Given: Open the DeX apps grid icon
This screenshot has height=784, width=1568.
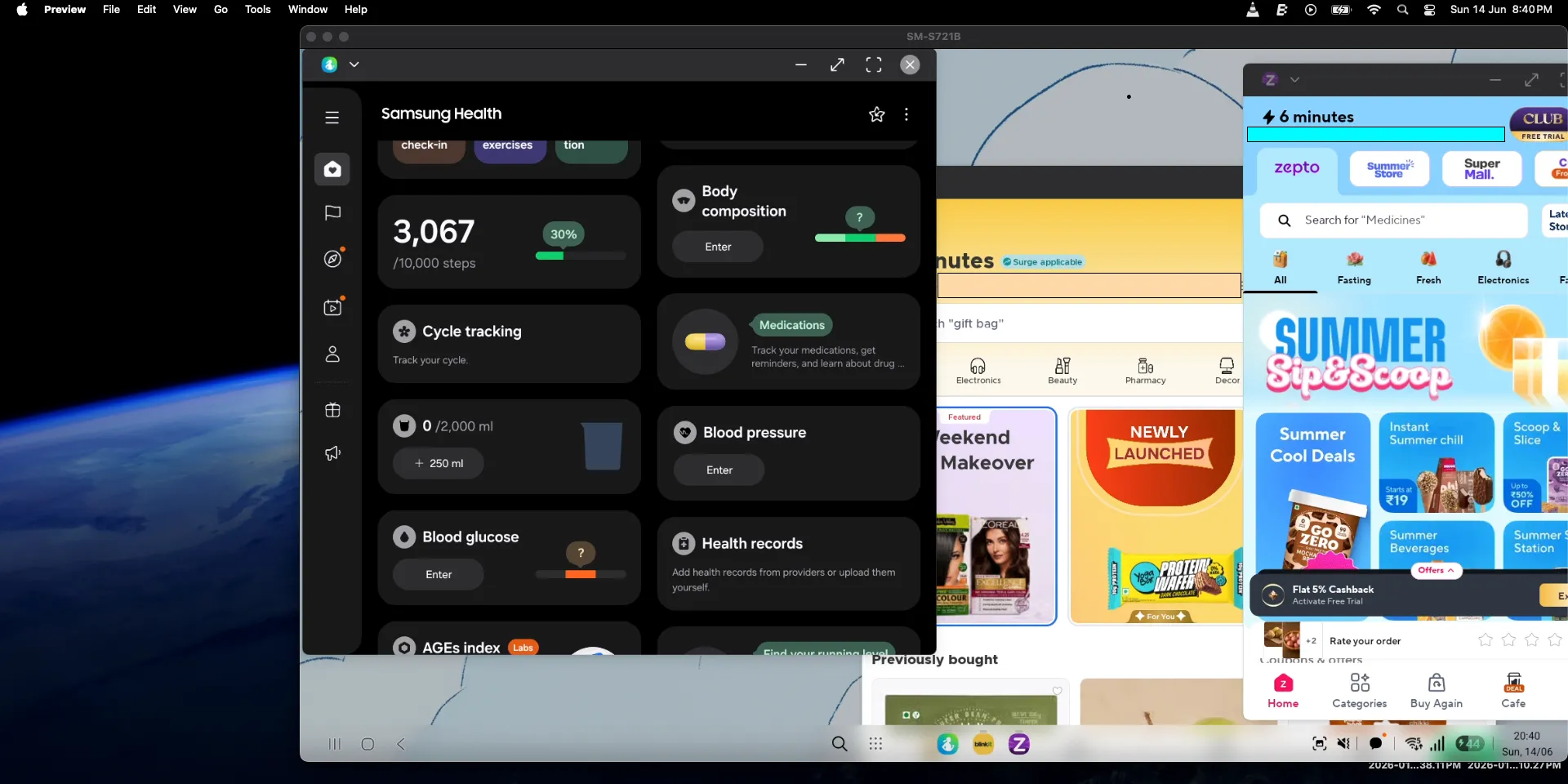Looking at the screenshot, I should coord(875,744).
